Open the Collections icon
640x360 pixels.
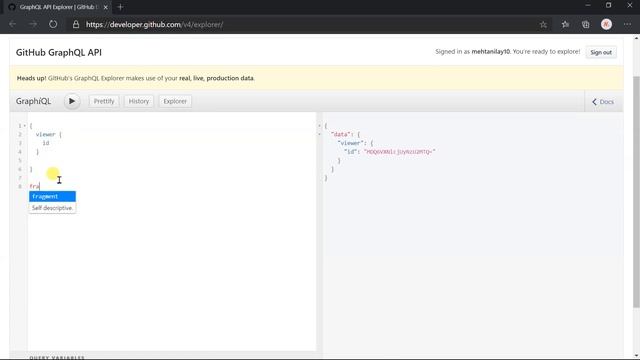click(586, 24)
